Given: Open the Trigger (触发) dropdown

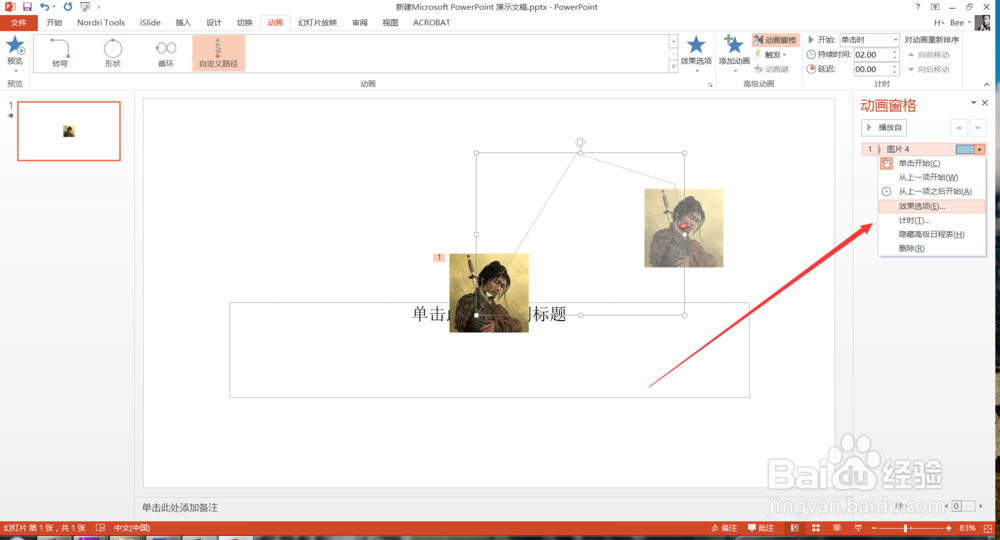Looking at the screenshot, I should tap(772, 55).
